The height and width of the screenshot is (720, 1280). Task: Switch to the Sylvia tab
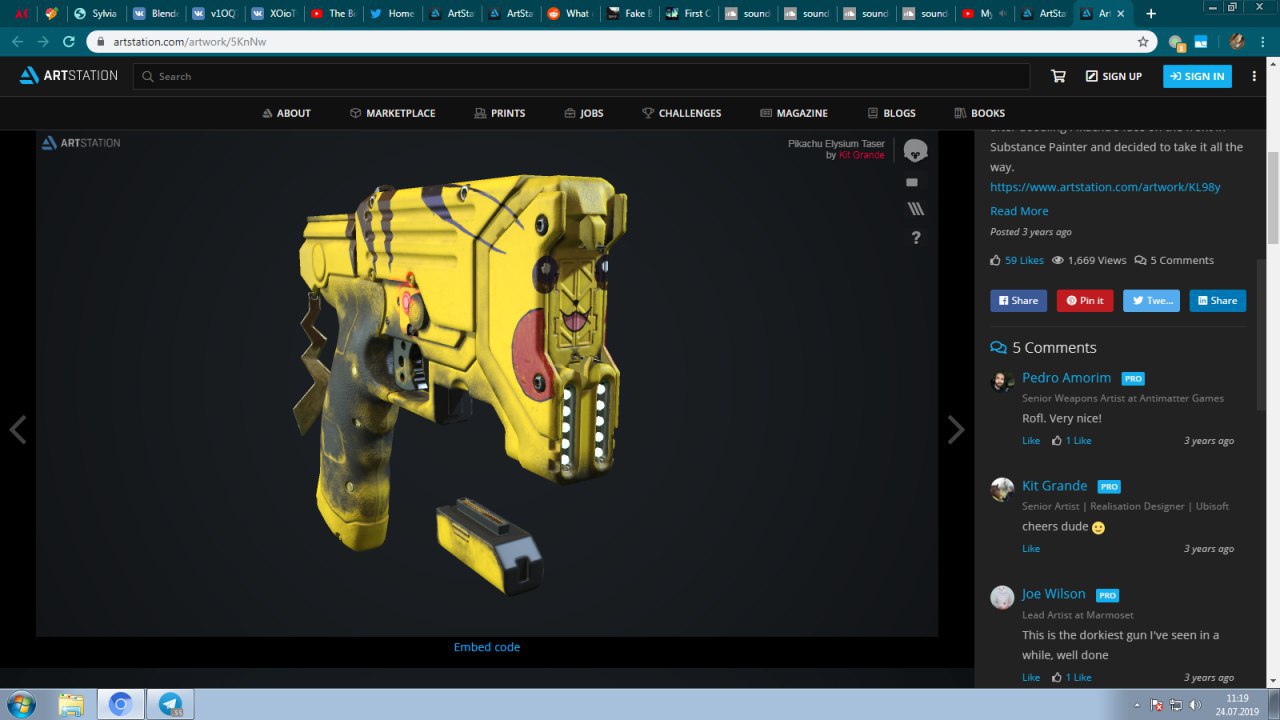(x=96, y=14)
